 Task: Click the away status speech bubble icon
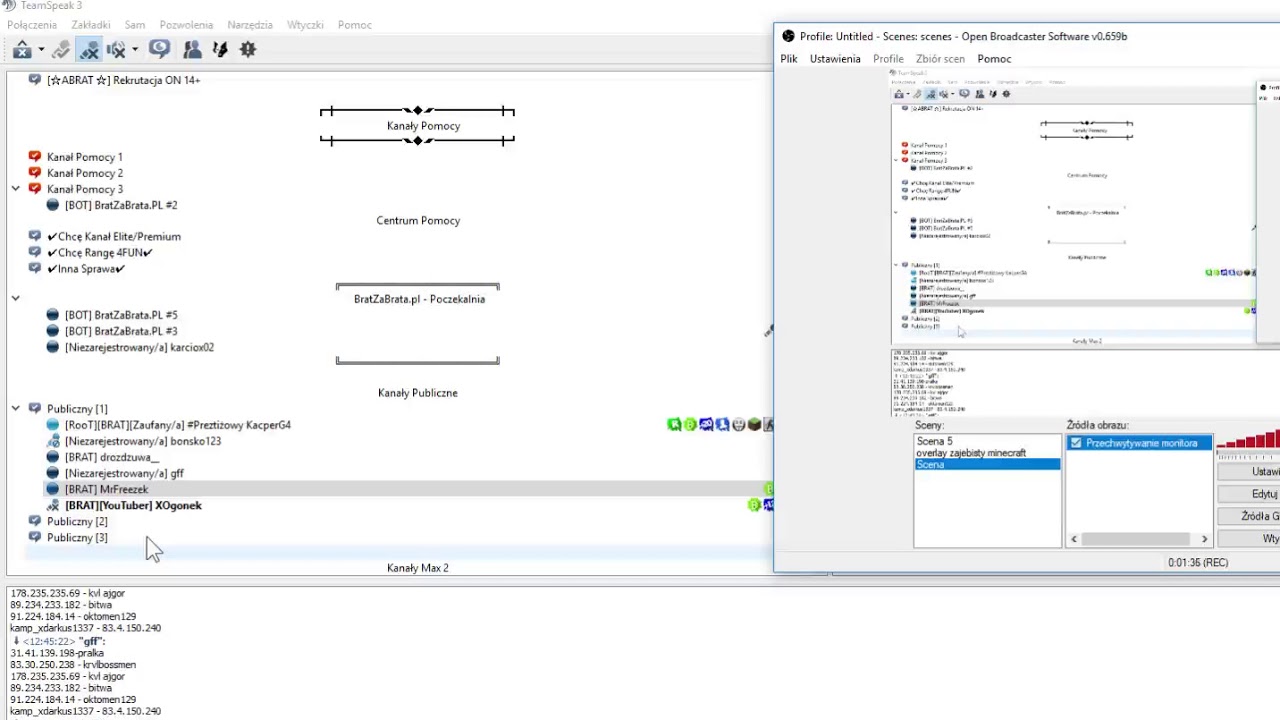tap(159, 49)
